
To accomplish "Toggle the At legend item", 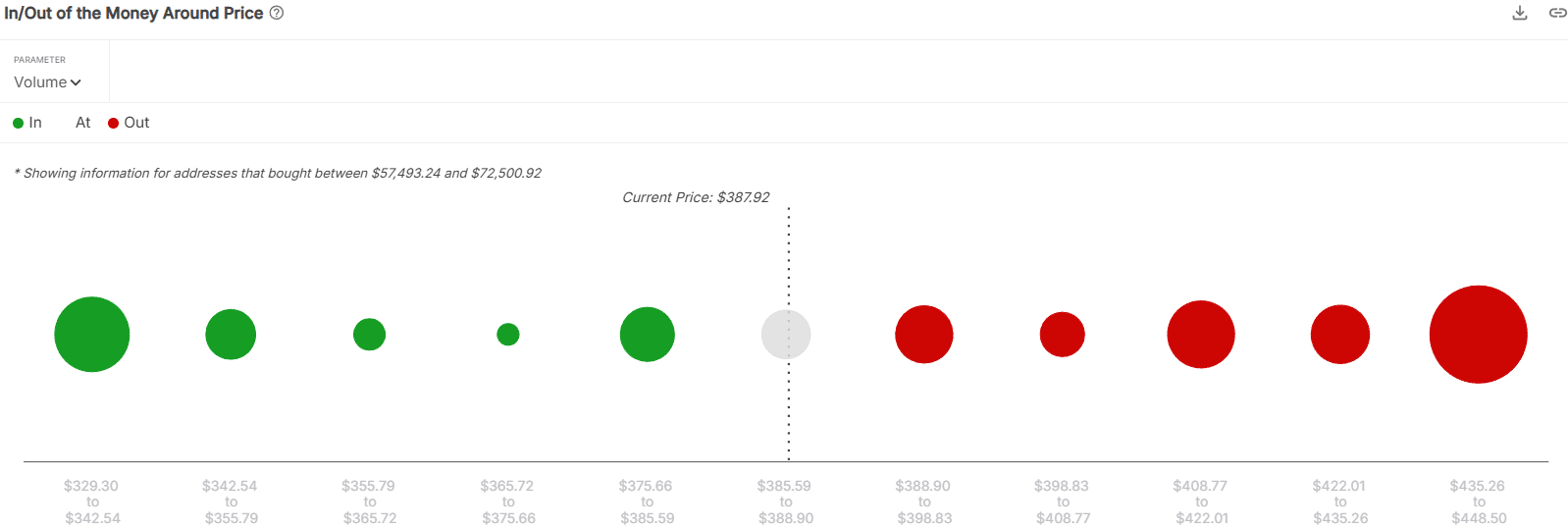I will tap(82, 123).
